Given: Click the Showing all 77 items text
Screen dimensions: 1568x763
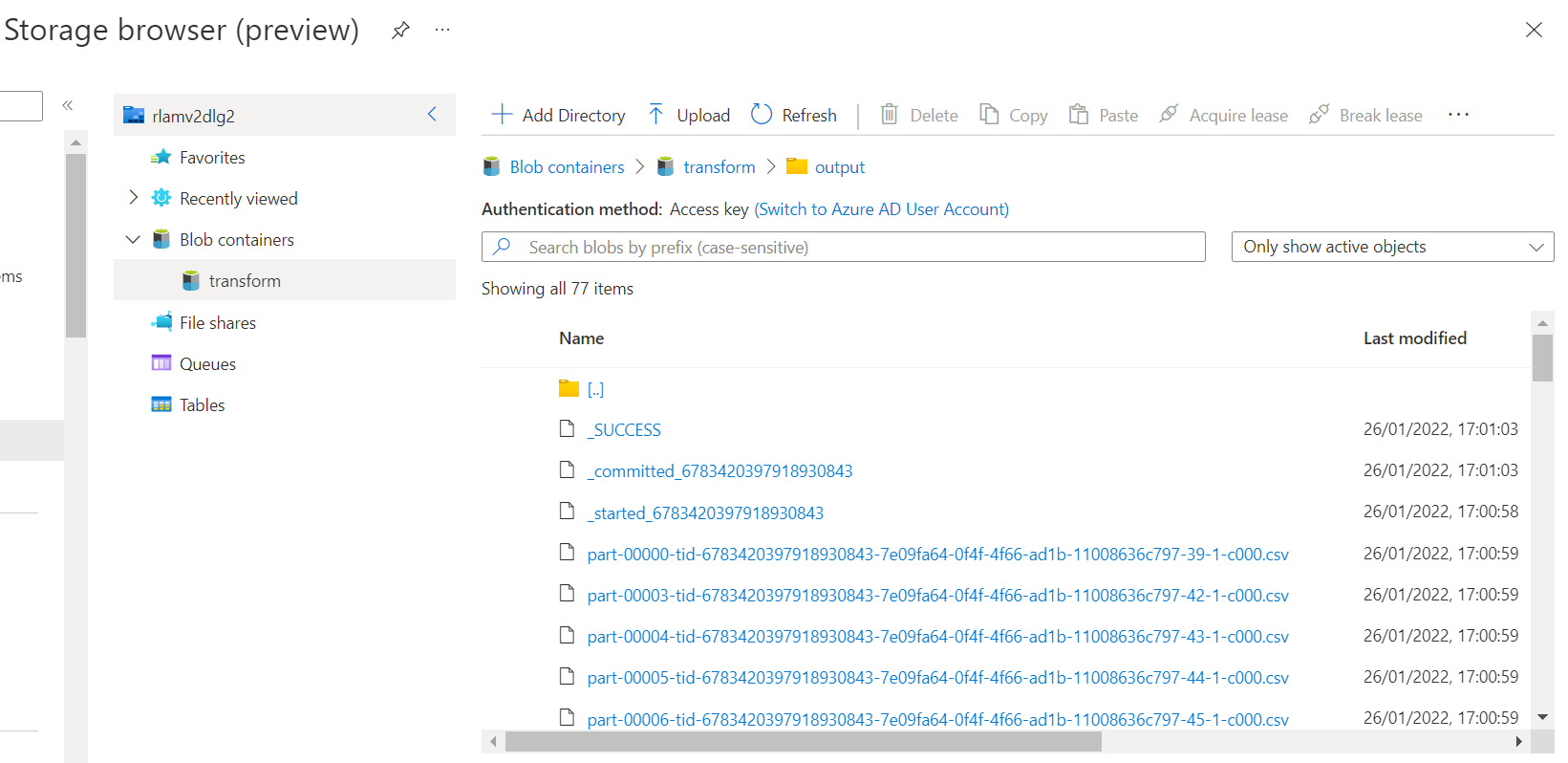Looking at the screenshot, I should [557, 289].
